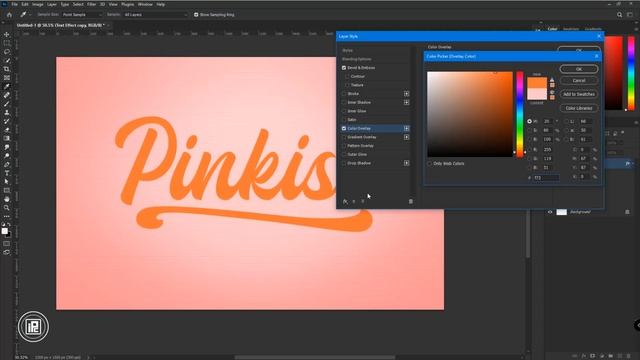Enable the Inner Shadow checkbox
The image size is (640, 360).
point(344,102)
